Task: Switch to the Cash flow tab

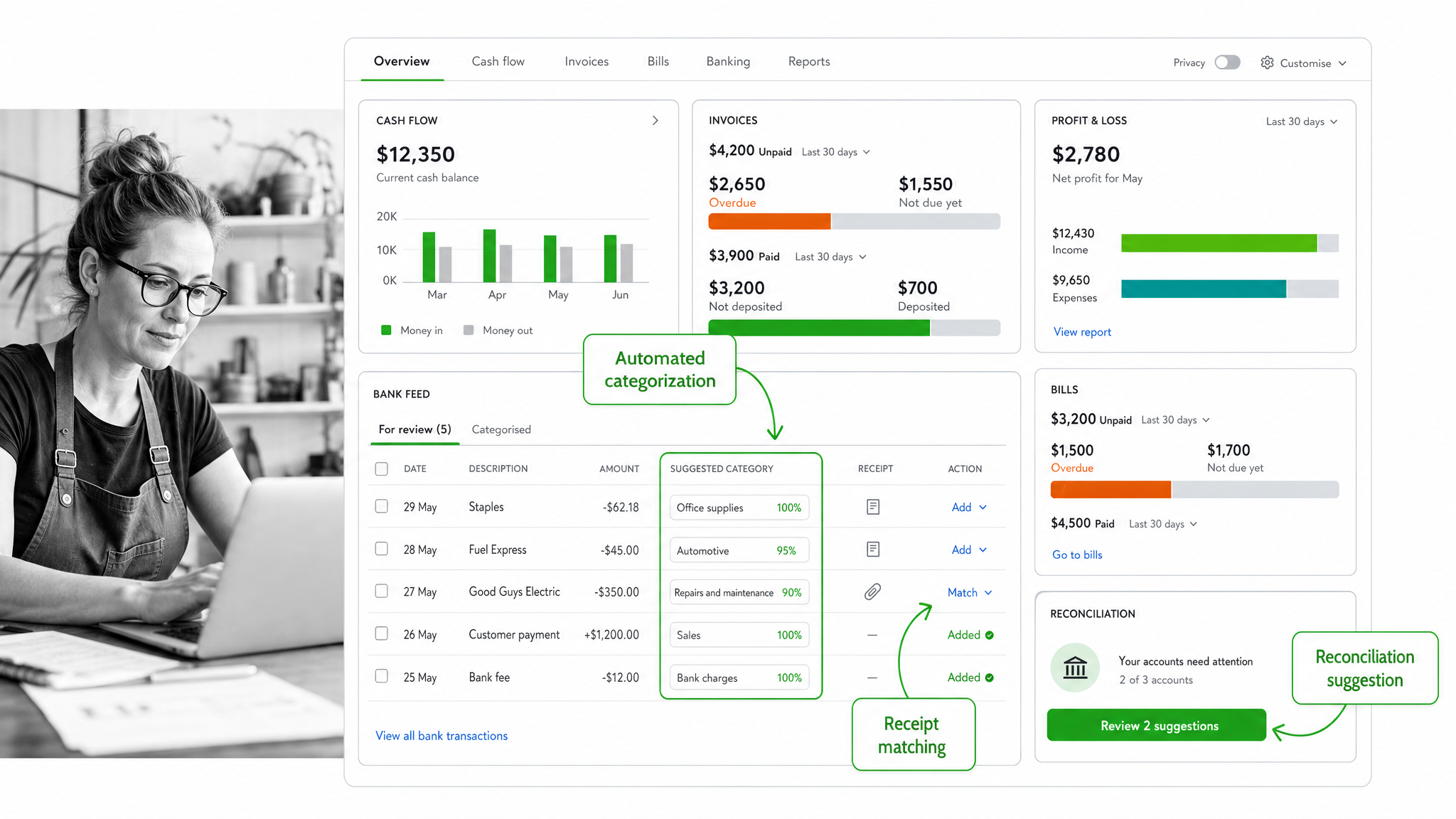Action: pos(498,61)
